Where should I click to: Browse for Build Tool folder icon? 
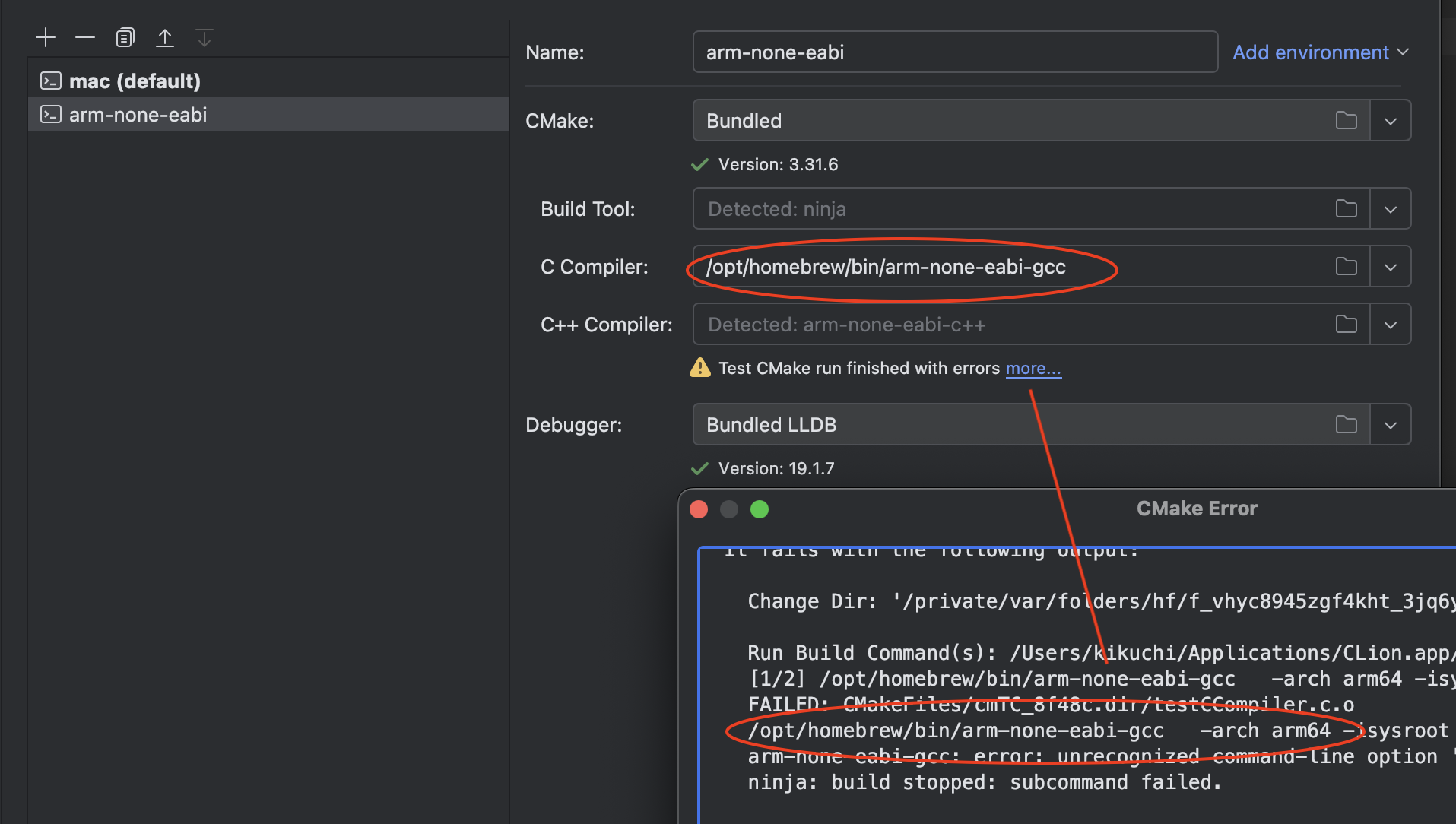click(1347, 208)
